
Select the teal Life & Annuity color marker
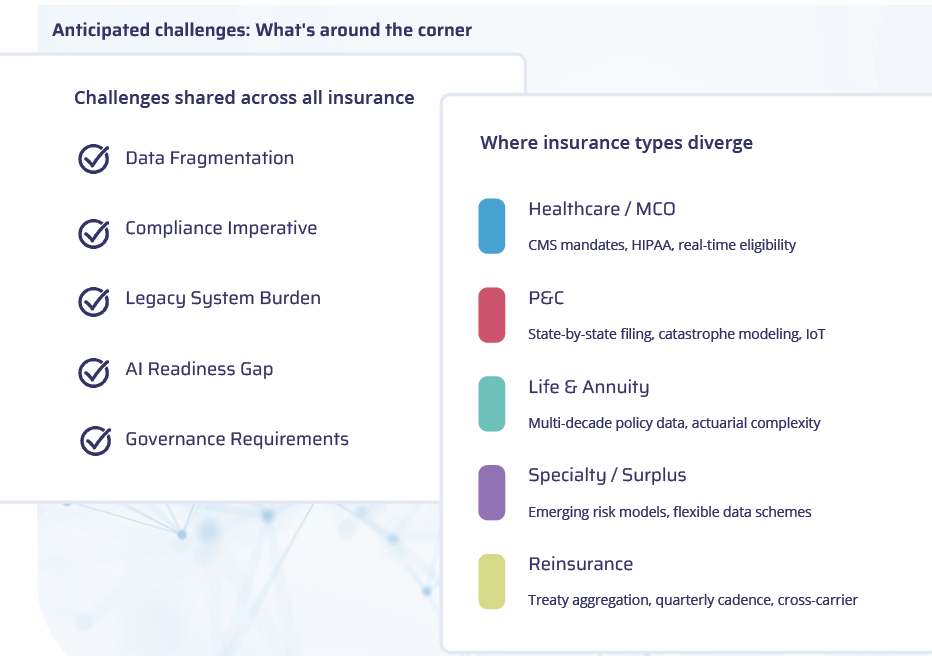pyautogui.click(x=492, y=403)
